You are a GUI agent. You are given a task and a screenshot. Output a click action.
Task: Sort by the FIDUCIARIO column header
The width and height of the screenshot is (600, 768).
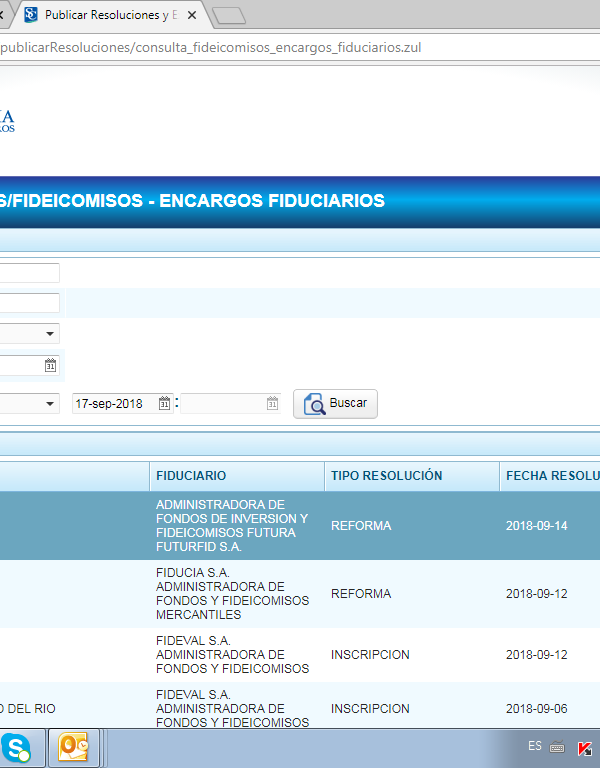191,476
